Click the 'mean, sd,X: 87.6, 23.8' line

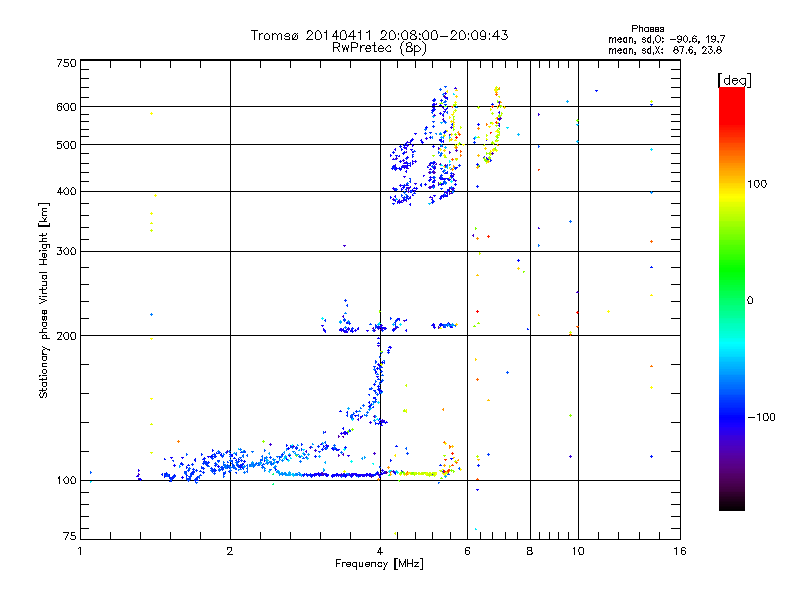tap(665, 50)
